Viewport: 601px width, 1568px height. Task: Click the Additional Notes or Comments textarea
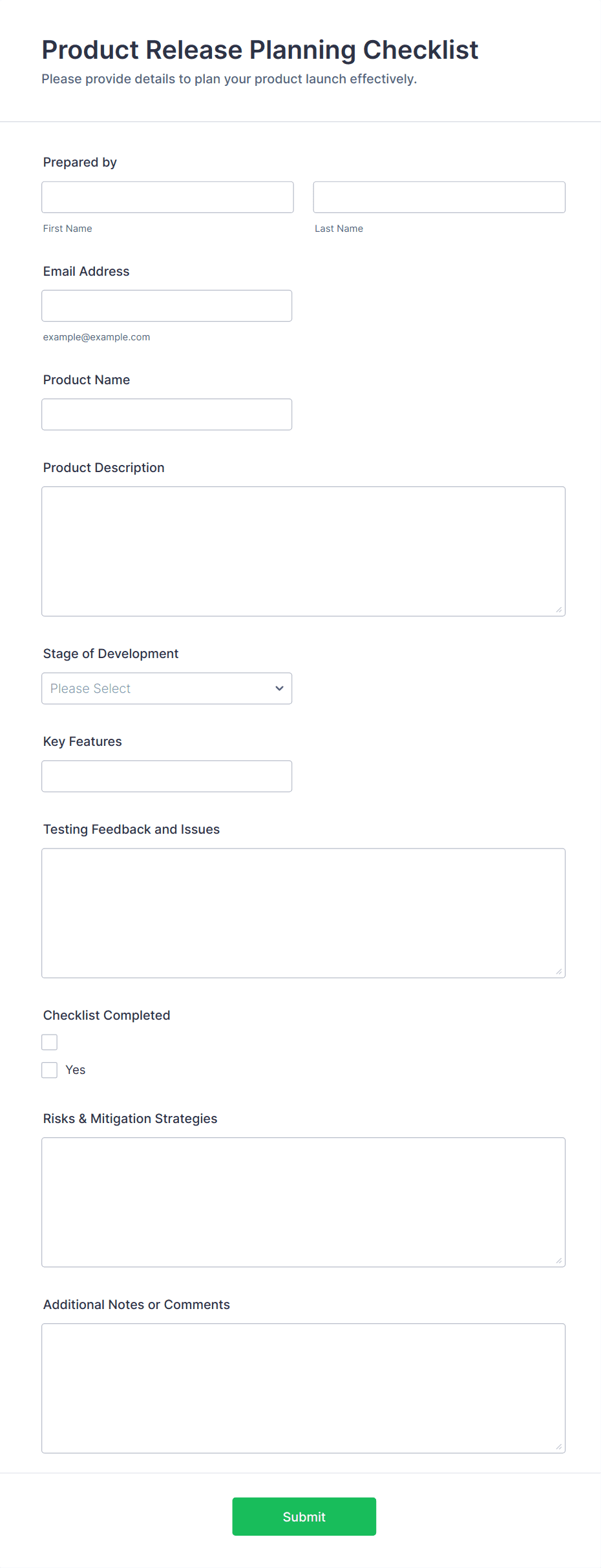point(303,1388)
